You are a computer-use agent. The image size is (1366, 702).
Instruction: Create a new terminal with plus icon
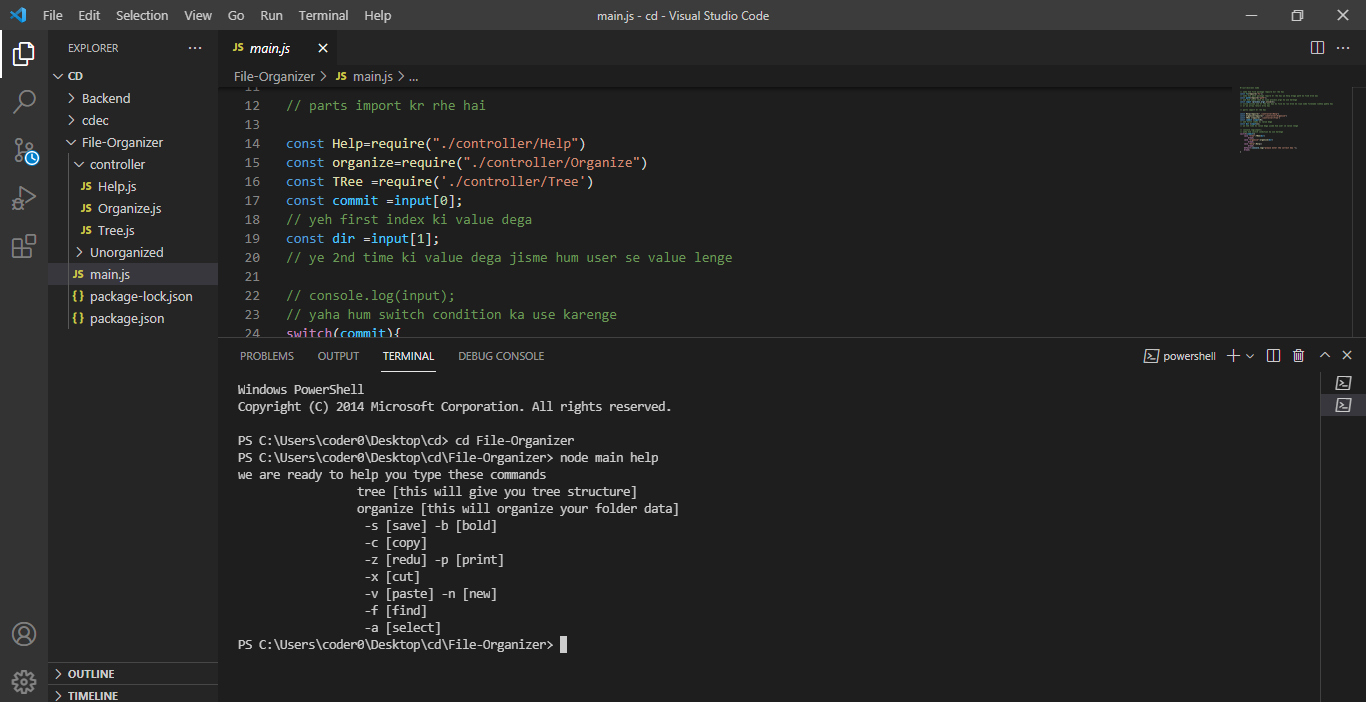[1233, 356]
